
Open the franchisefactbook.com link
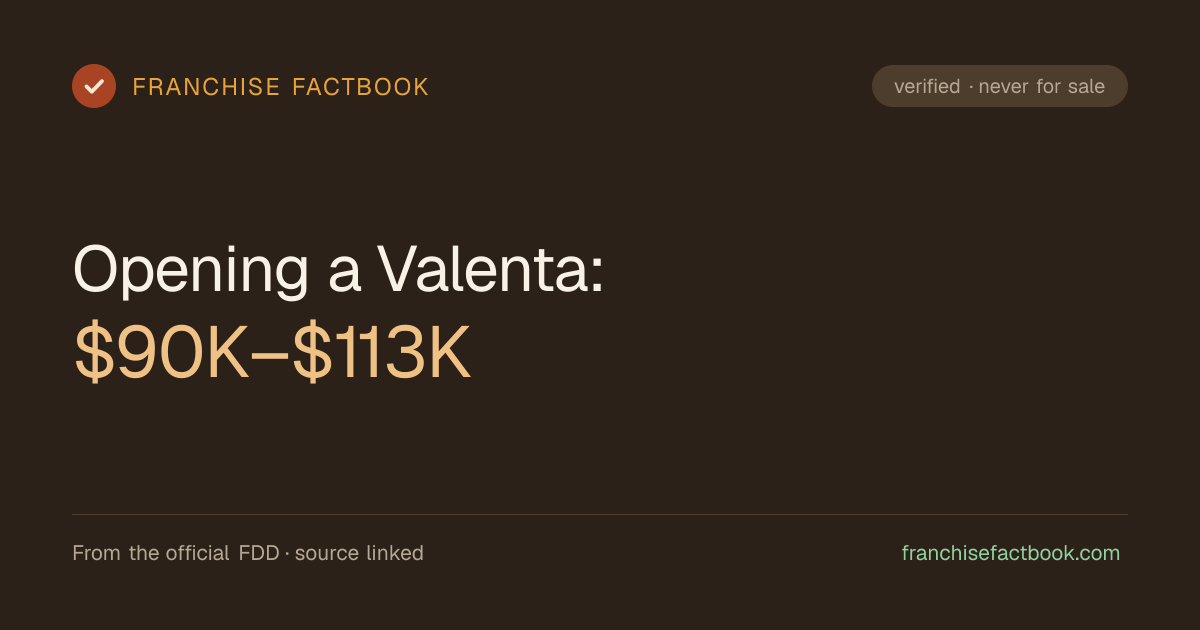pyautogui.click(x=1011, y=553)
